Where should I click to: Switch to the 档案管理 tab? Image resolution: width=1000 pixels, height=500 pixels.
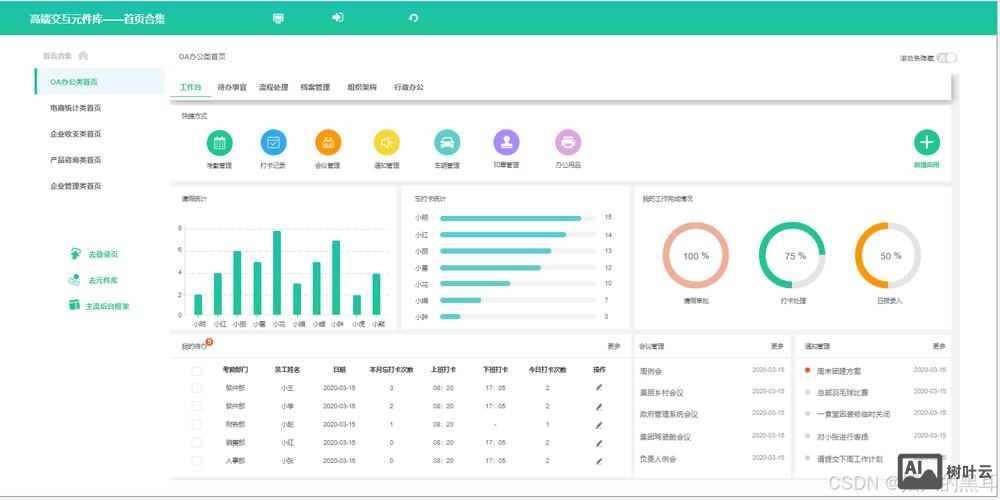click(315, 87)
